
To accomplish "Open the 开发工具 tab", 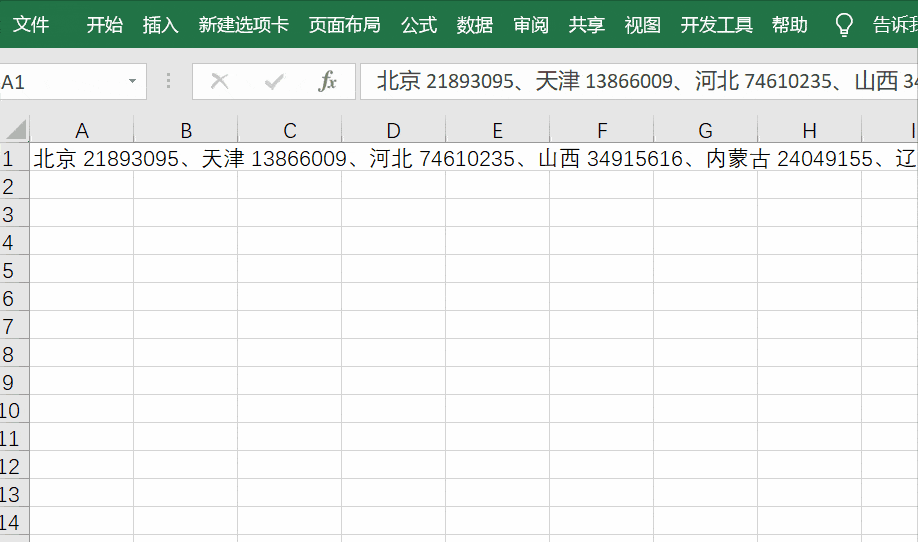I will coord(717,25).
